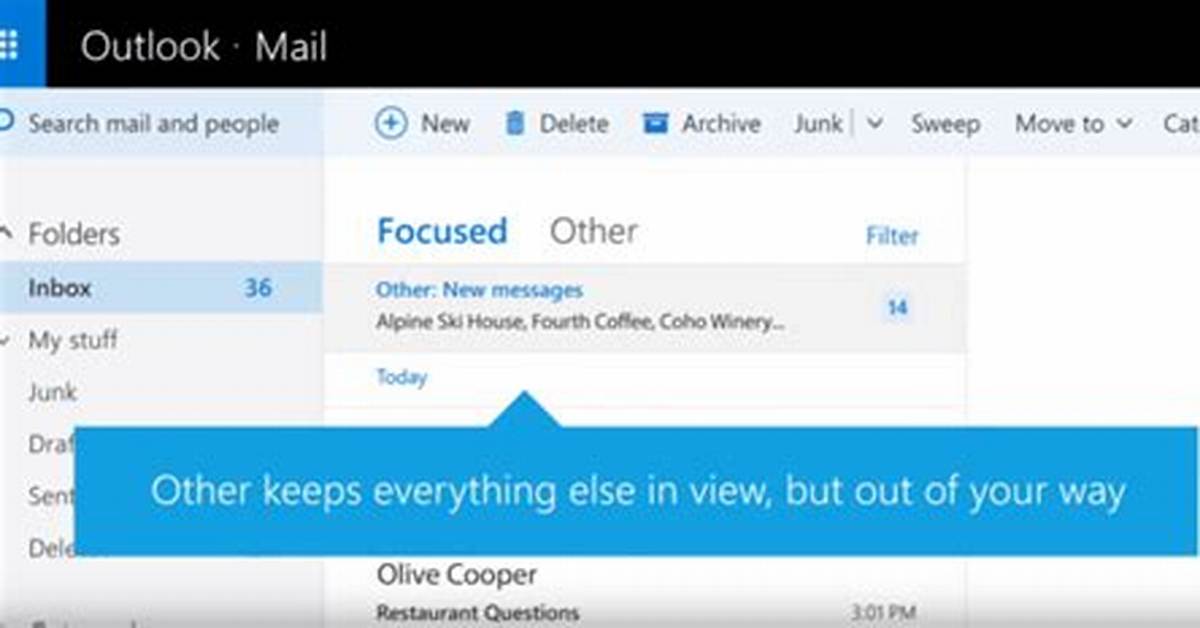This screenshot has width=1200, height=628.
Task: Open the Junk folder in sidebar
Action: click(x=53, y=393)
